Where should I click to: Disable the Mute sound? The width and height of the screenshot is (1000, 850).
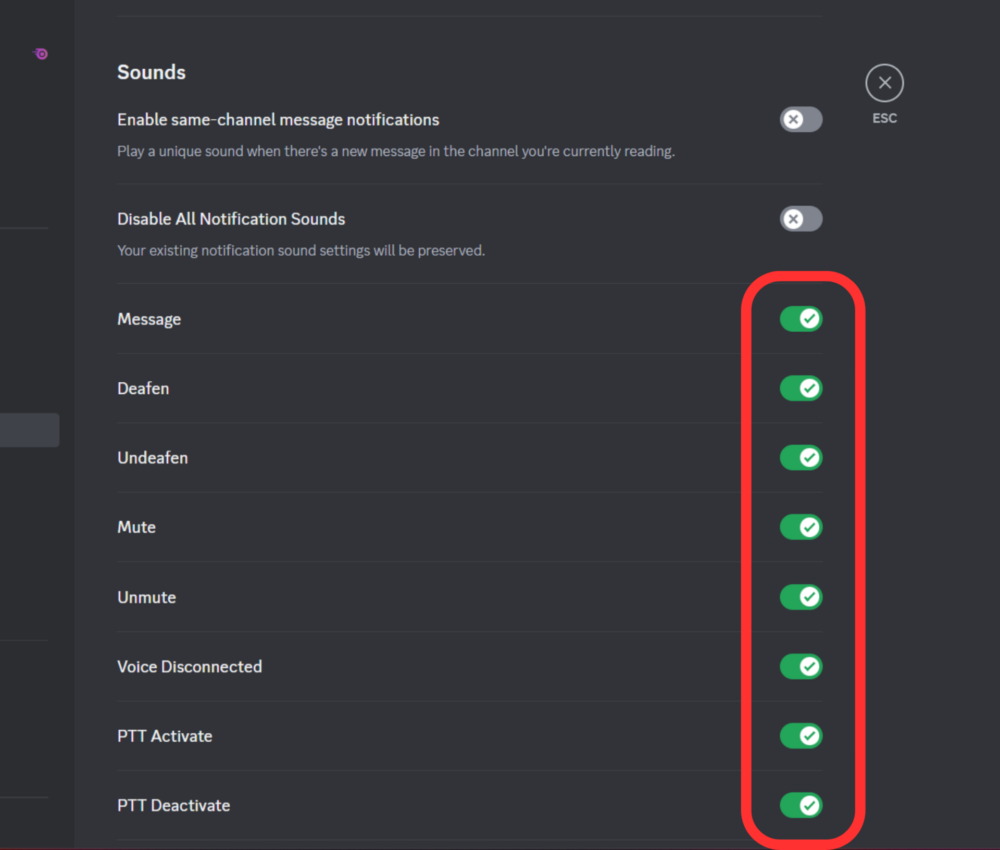[800, 527]
